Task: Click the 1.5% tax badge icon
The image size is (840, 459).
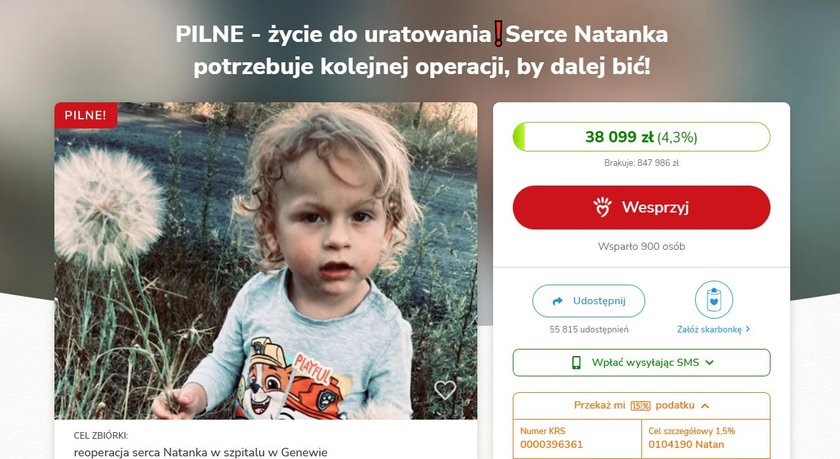Action: 640,405
